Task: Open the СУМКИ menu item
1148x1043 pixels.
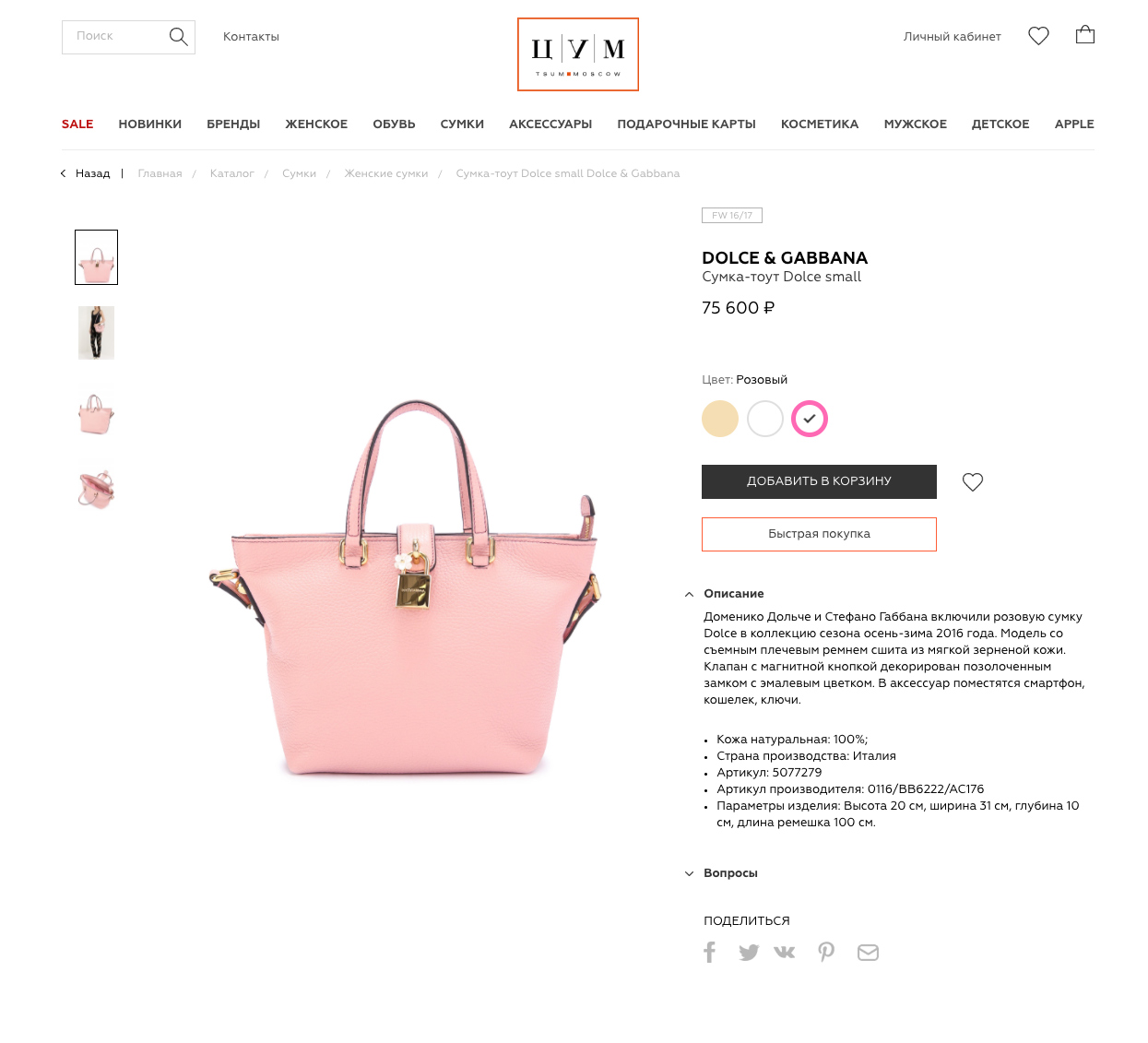Action: point(462,124)
